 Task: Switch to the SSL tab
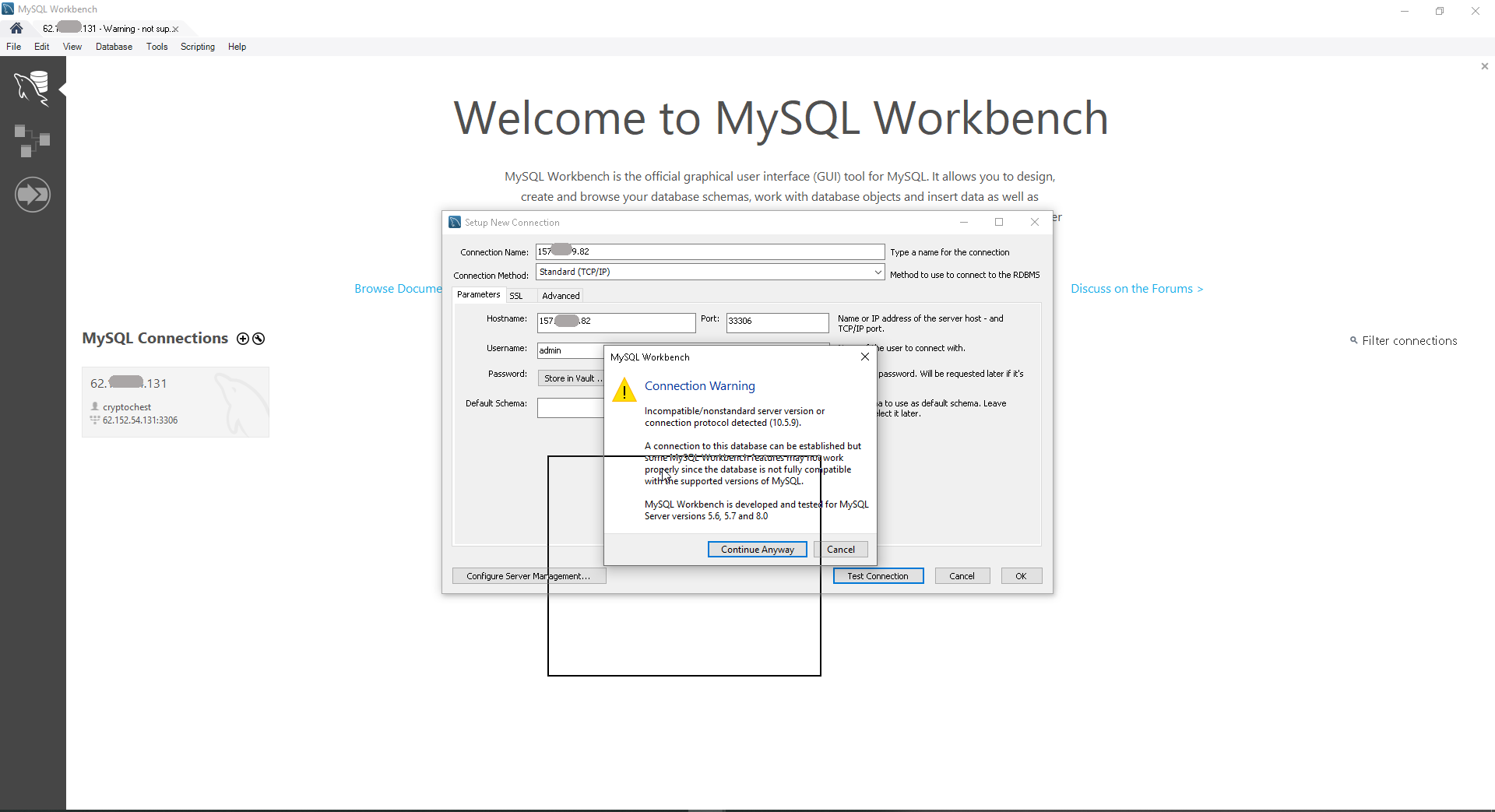coord(516,296)
